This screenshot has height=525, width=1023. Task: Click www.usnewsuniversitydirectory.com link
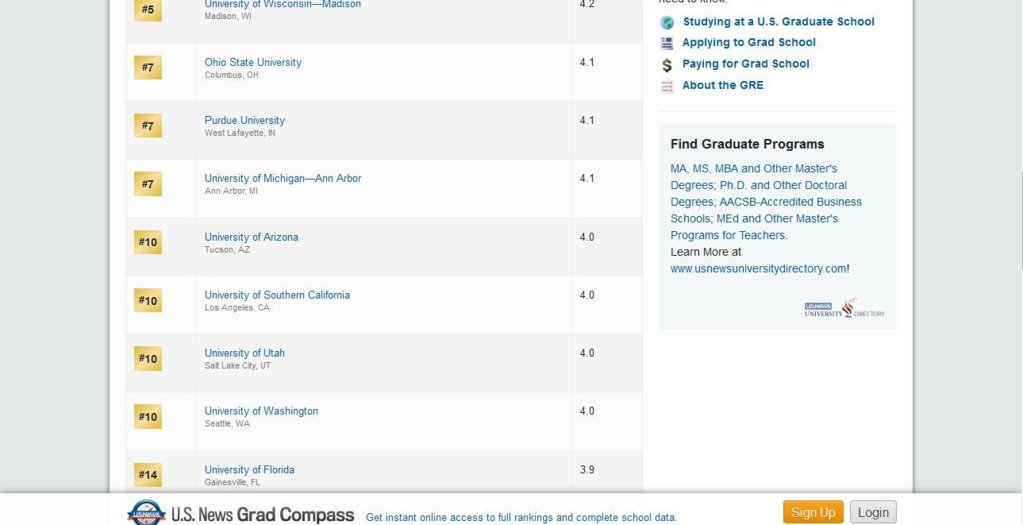[x=758, y=269]
